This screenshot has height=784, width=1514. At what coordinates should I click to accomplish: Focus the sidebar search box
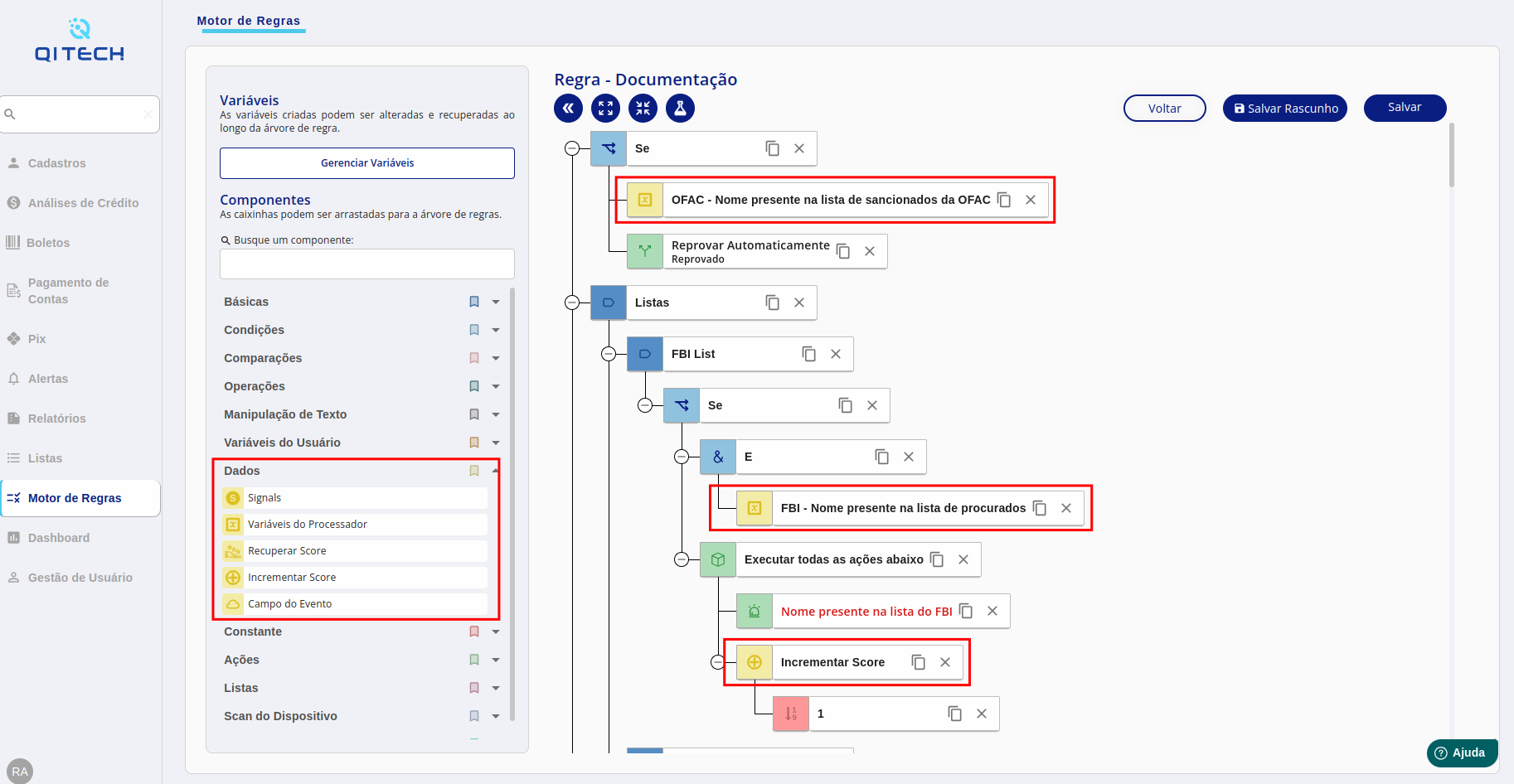pyautogui.click(x=80, y=114)
